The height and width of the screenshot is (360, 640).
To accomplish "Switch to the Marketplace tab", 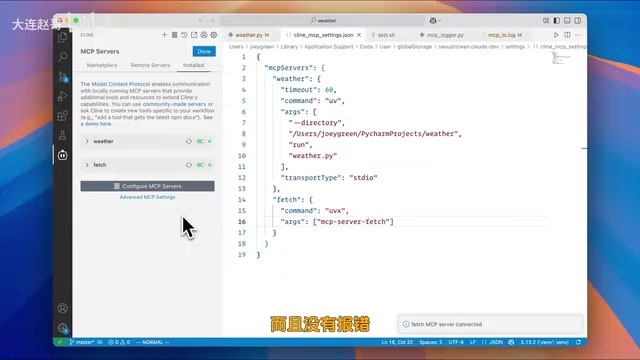I will pos(102,65).
